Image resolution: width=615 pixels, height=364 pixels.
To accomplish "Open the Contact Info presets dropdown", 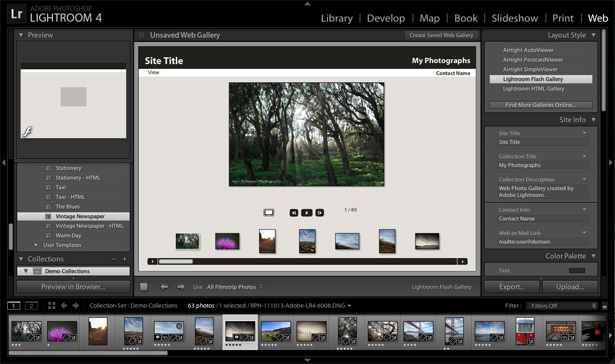I will (x=584, y=210).
